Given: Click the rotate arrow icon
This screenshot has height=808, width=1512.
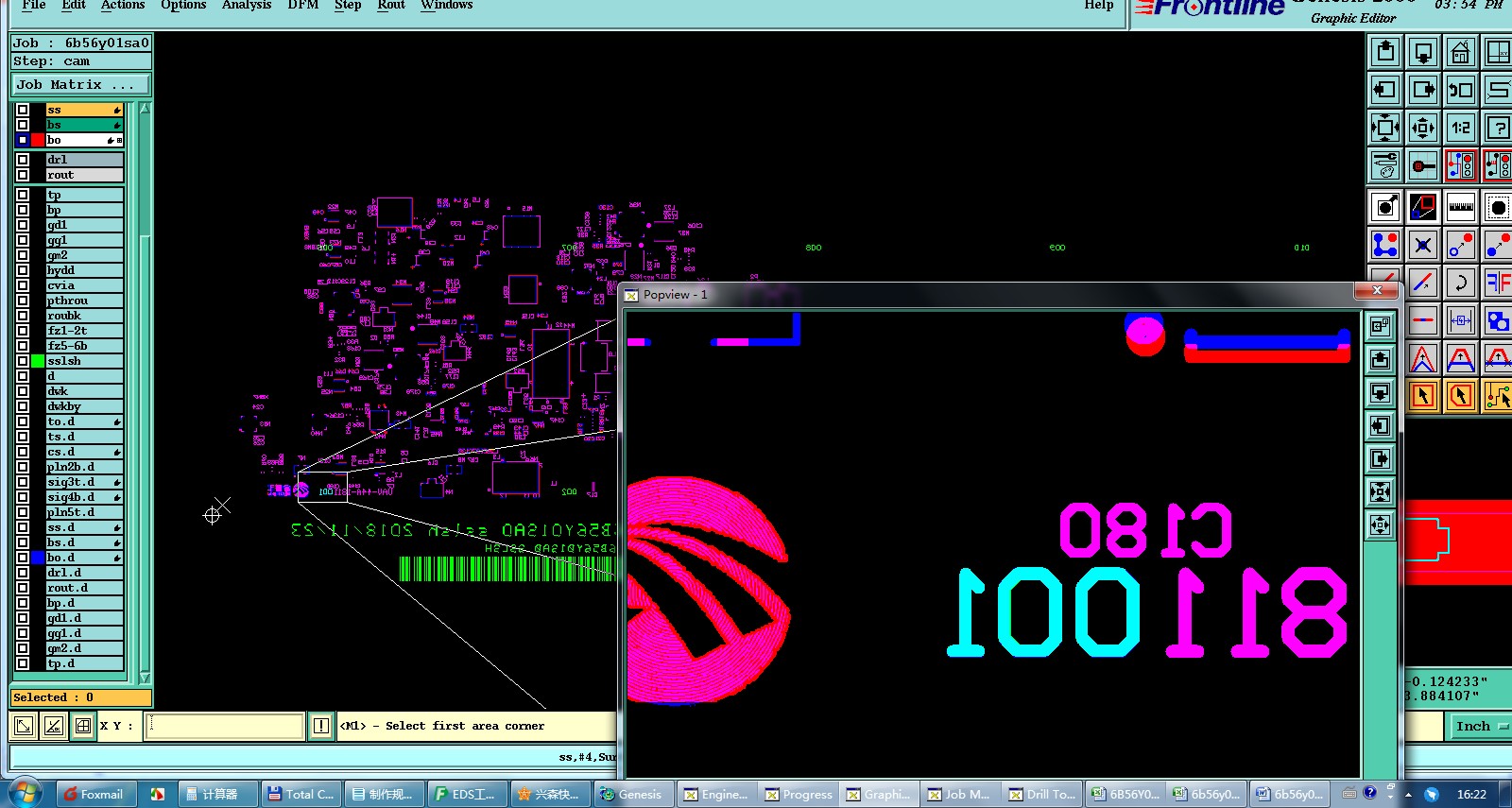Looking at the screenshot, I should [1461, 282].
